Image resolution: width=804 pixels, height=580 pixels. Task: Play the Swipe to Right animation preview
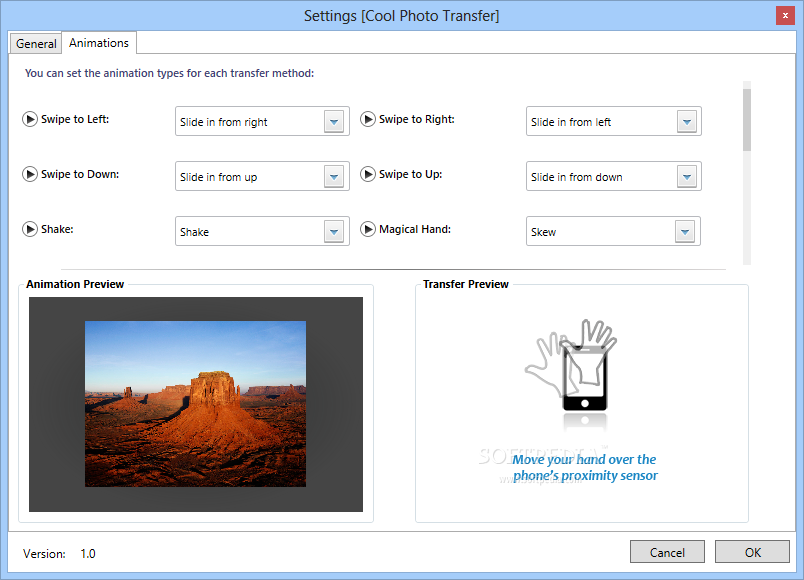click(x=368, y=119)
